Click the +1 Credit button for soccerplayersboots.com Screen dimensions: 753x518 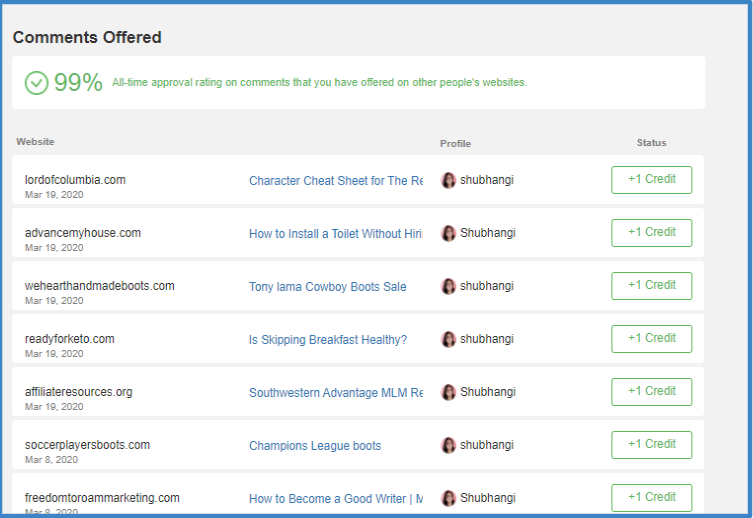tap(652, 445)
